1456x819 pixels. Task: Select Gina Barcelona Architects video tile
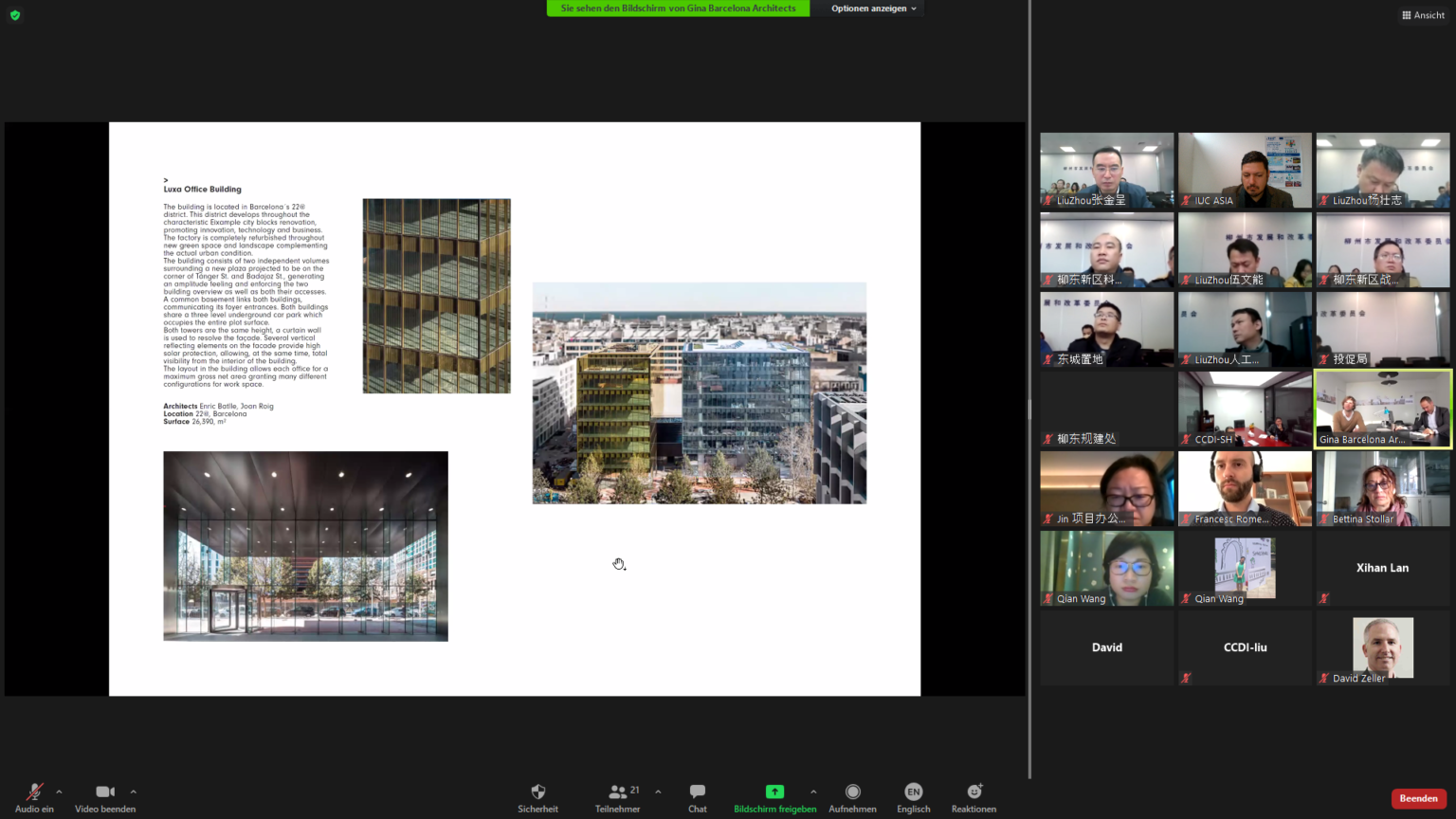tap(1383, 409)
